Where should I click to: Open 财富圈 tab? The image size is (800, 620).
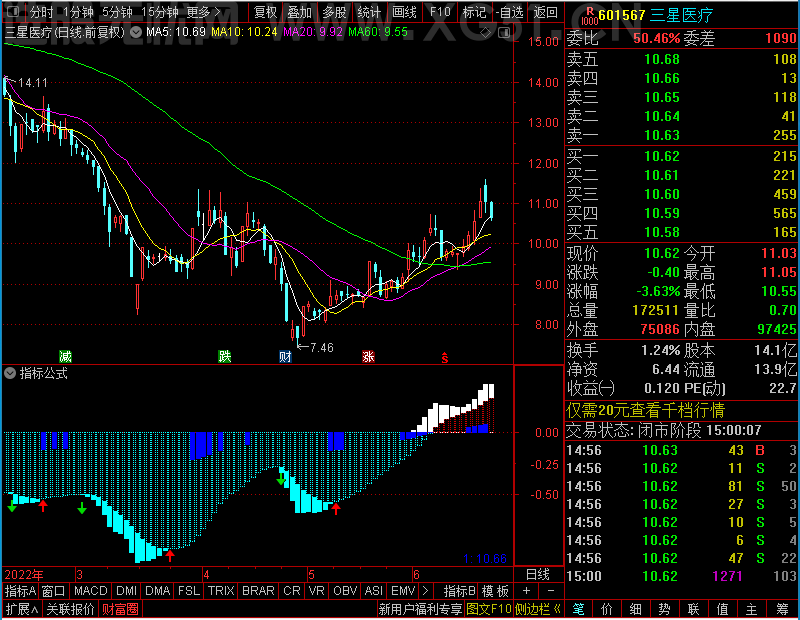point(120,609)
